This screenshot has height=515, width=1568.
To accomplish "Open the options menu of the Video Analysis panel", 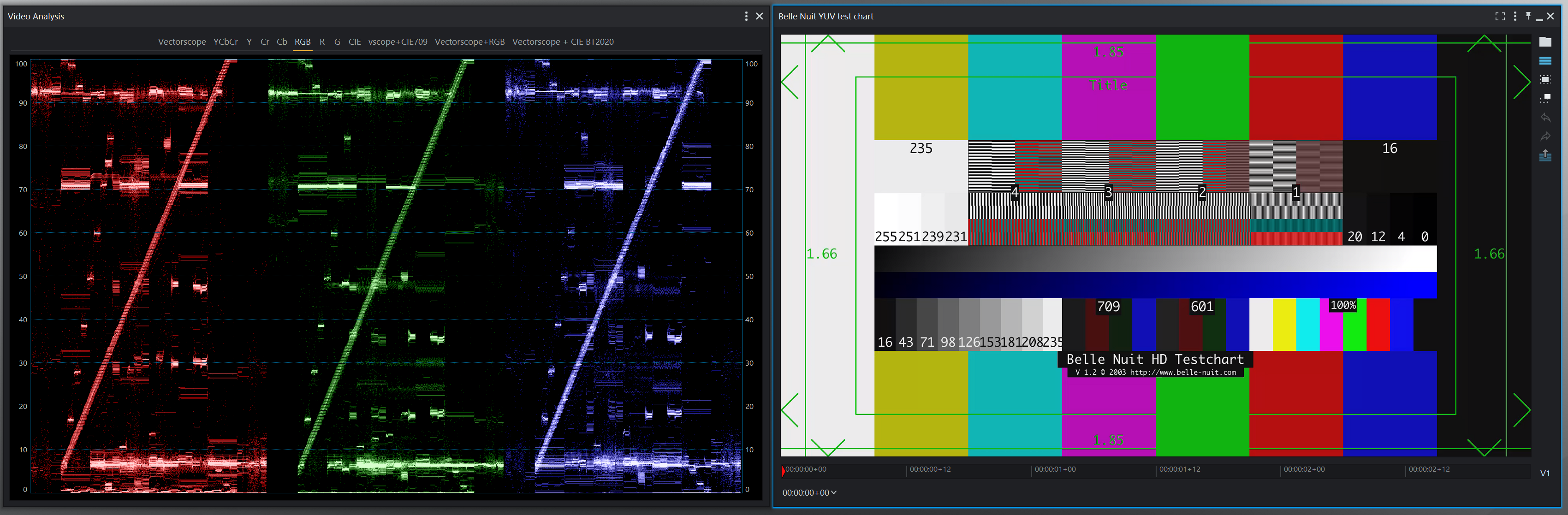I will [746, 17].
